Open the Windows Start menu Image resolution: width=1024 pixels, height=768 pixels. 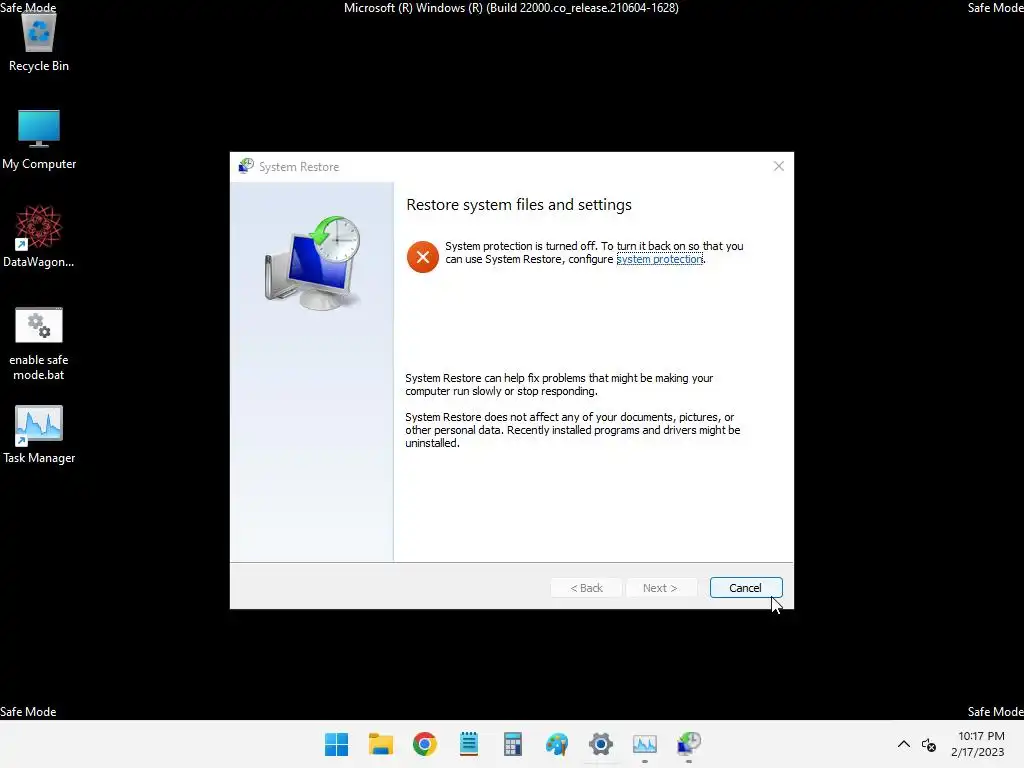(x=336, y=744)
